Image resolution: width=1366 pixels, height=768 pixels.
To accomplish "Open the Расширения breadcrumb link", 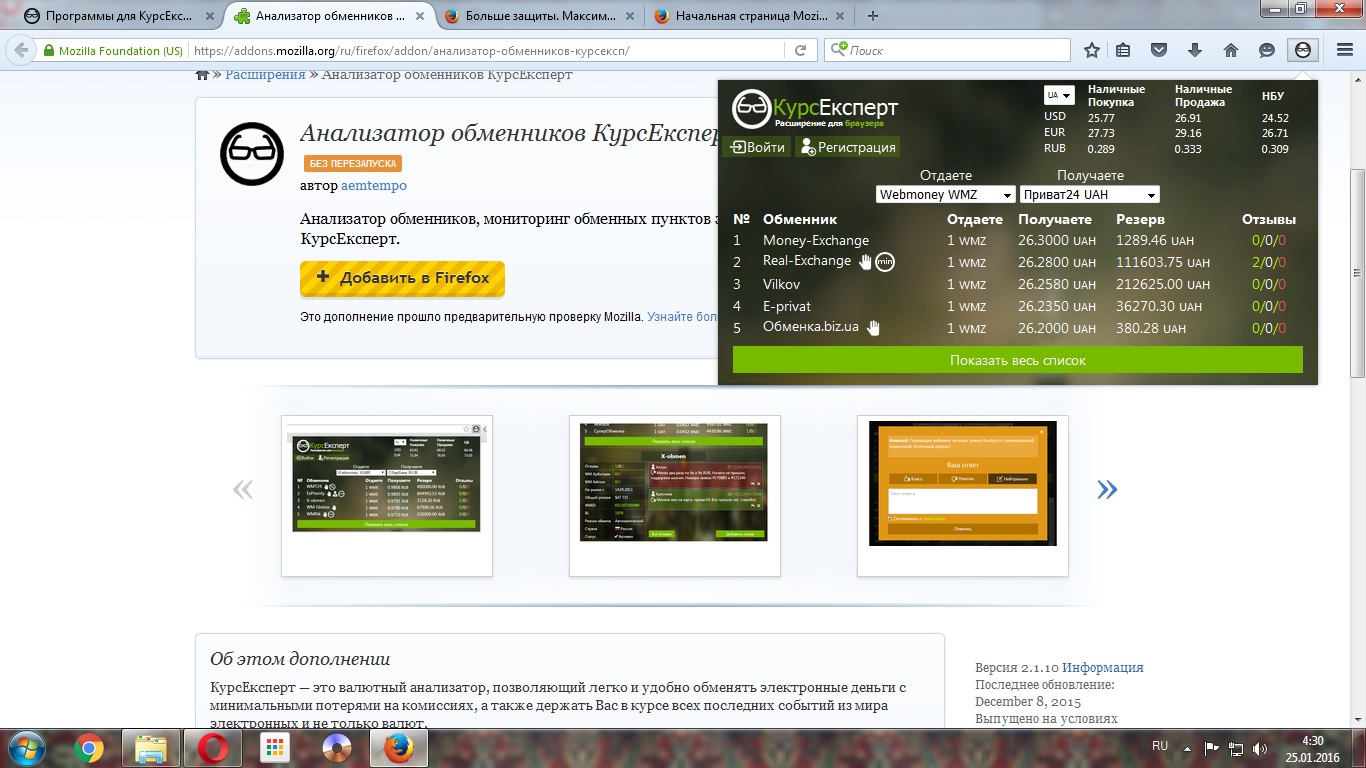I will click(x=265, y=75).
